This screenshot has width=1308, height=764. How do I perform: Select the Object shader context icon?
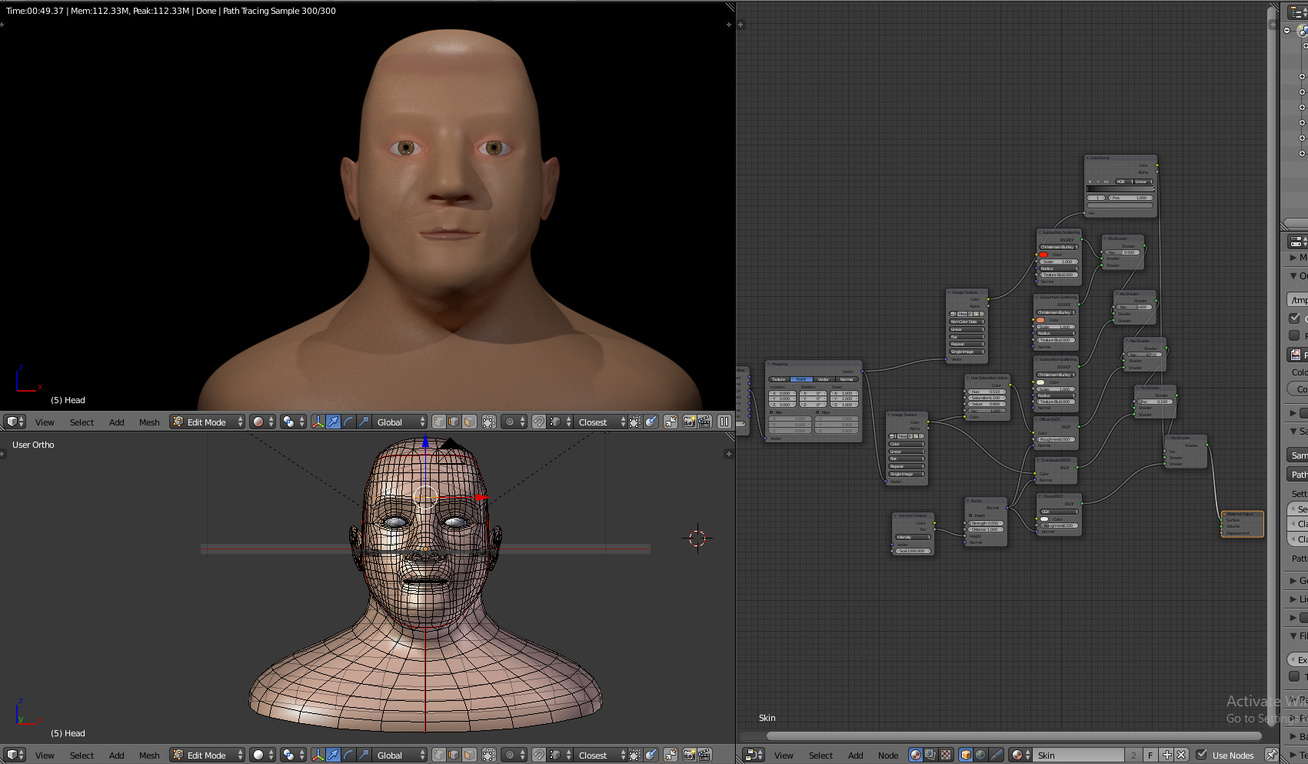(964, 755)
